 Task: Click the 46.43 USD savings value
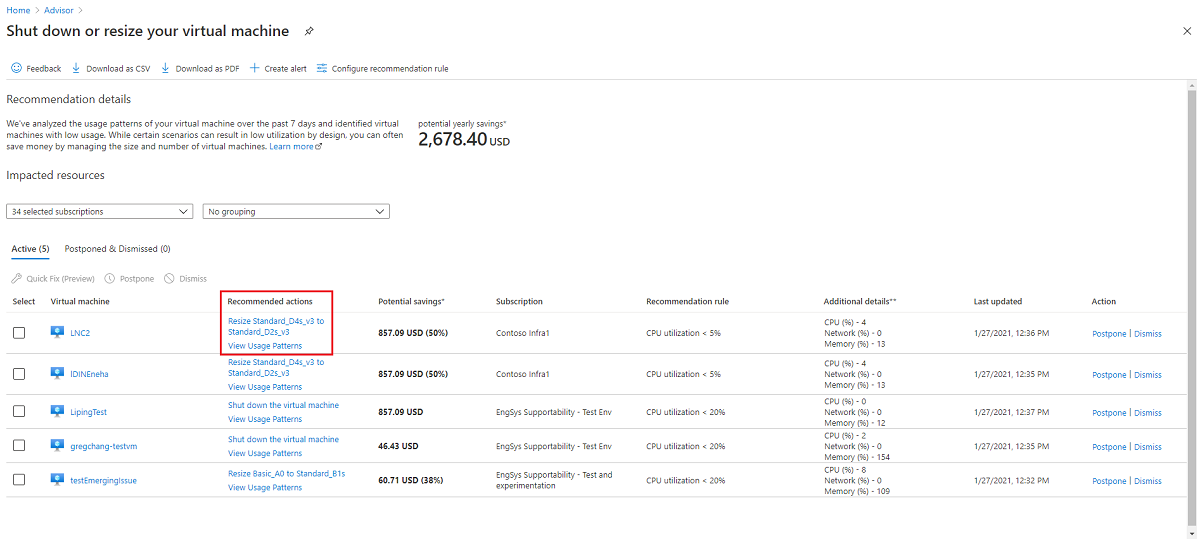[398, 446]
